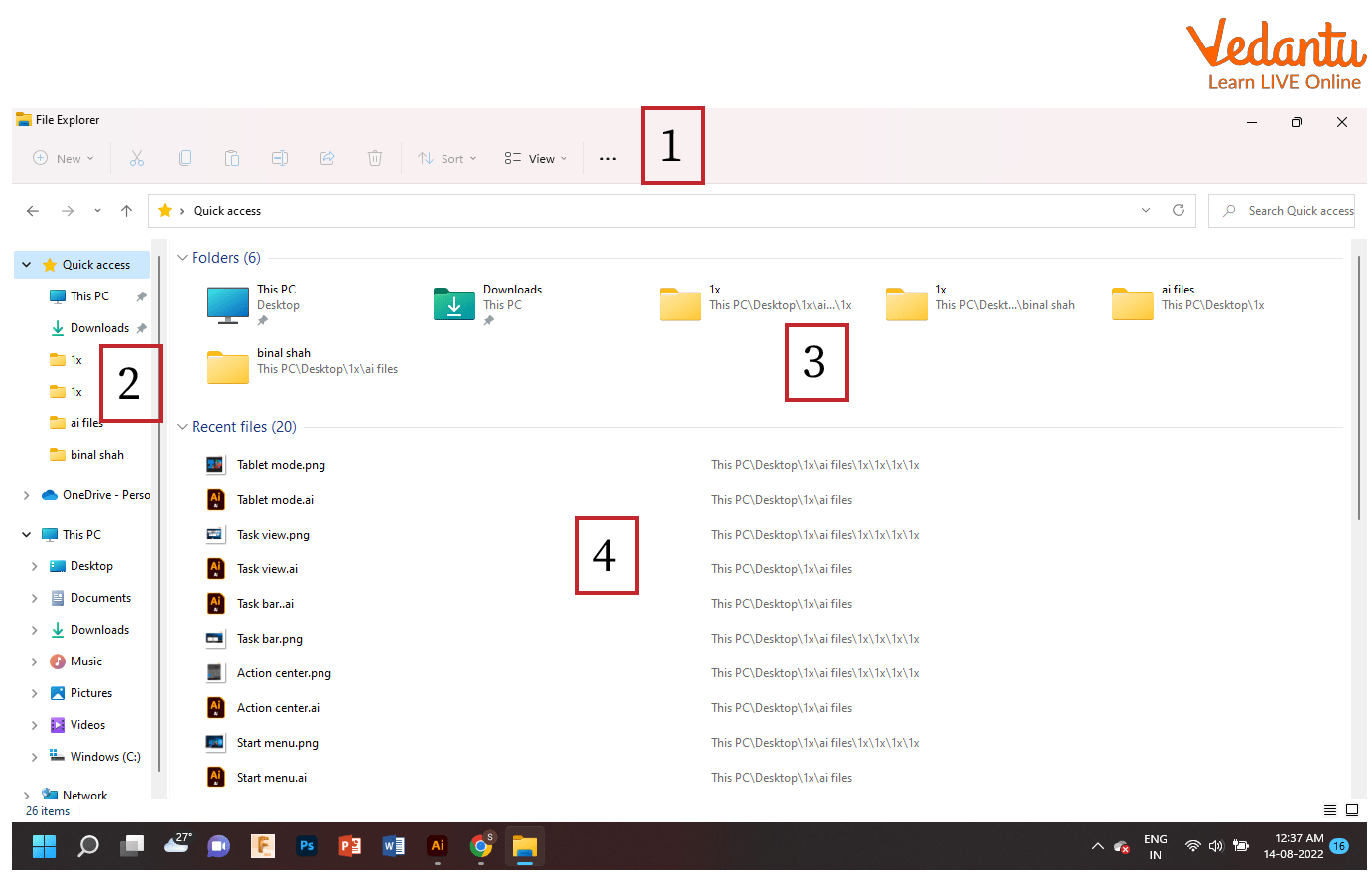Click the Share icon in toolbar
This screenshot has height=886, width=1372.
click(x=327, y=158)
